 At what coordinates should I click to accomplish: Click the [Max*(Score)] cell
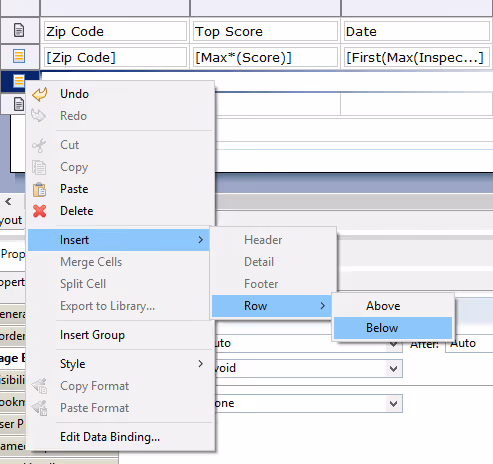click(x=265, y=57)
